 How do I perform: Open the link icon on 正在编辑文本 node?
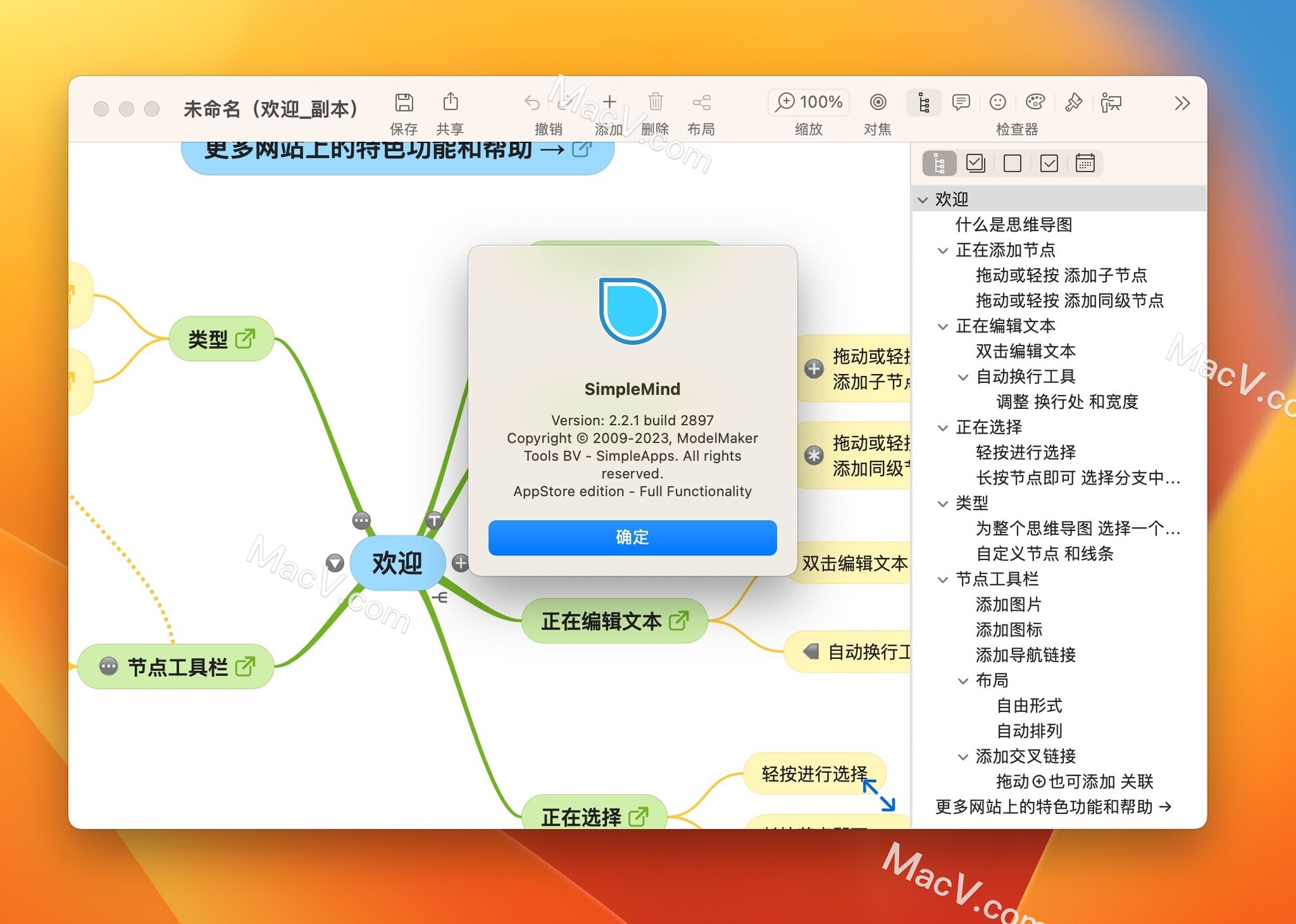click(x=679, y=620)
